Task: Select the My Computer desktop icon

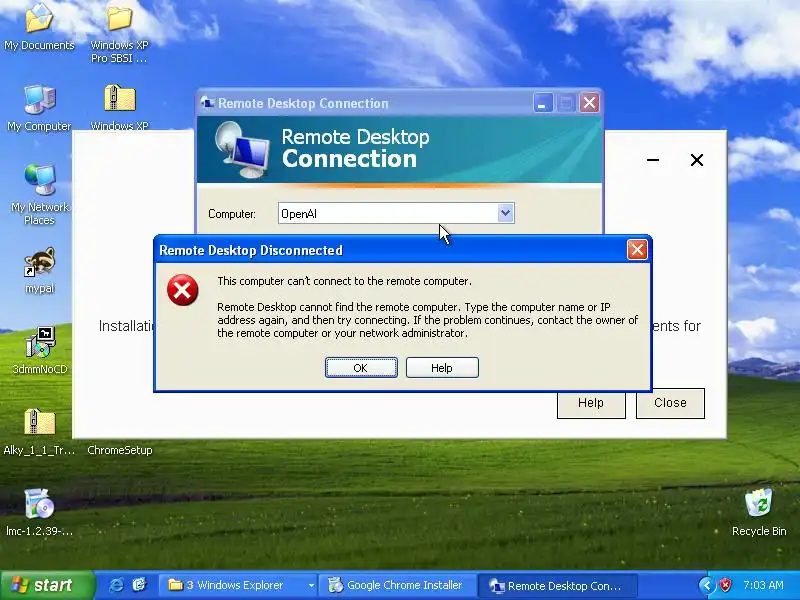Action: [39, 99]
